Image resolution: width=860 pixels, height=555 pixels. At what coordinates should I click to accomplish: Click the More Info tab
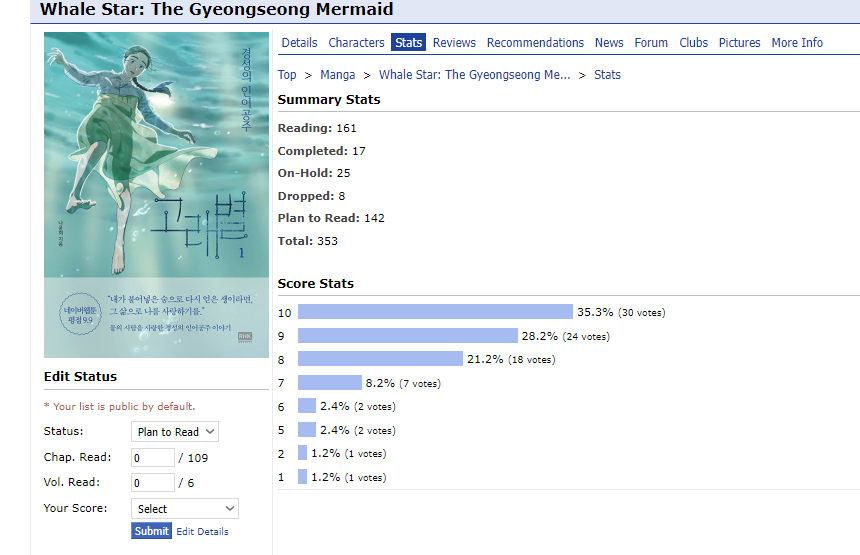[x=797, y=42]
